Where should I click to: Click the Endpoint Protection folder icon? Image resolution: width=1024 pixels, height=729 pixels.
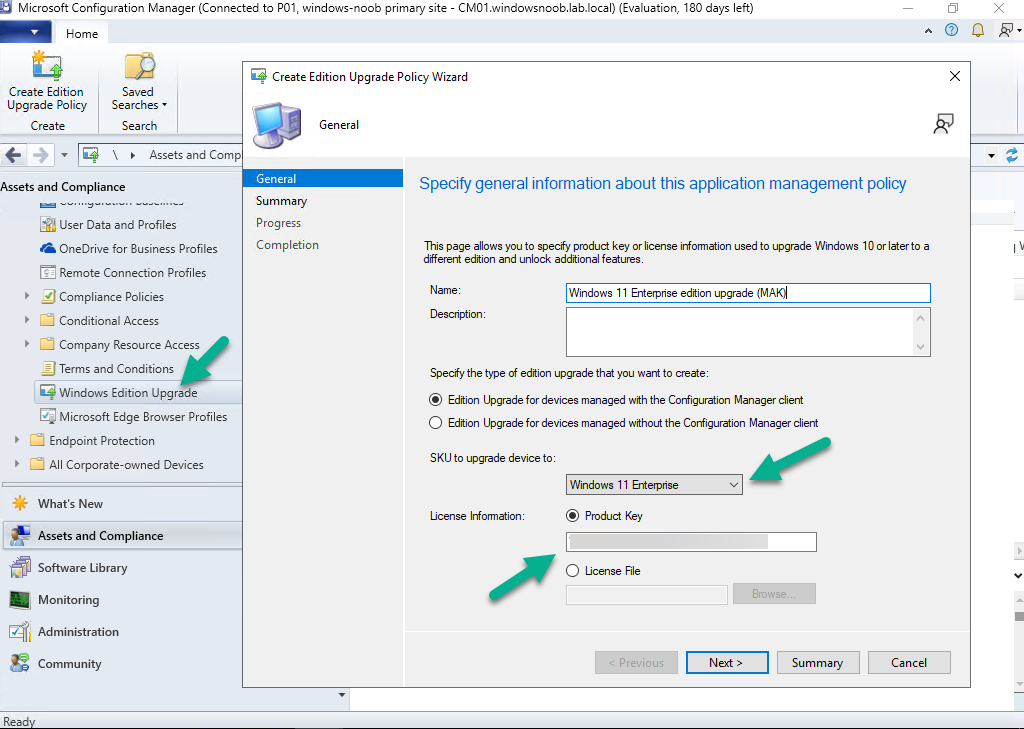(x=38, y=440)
